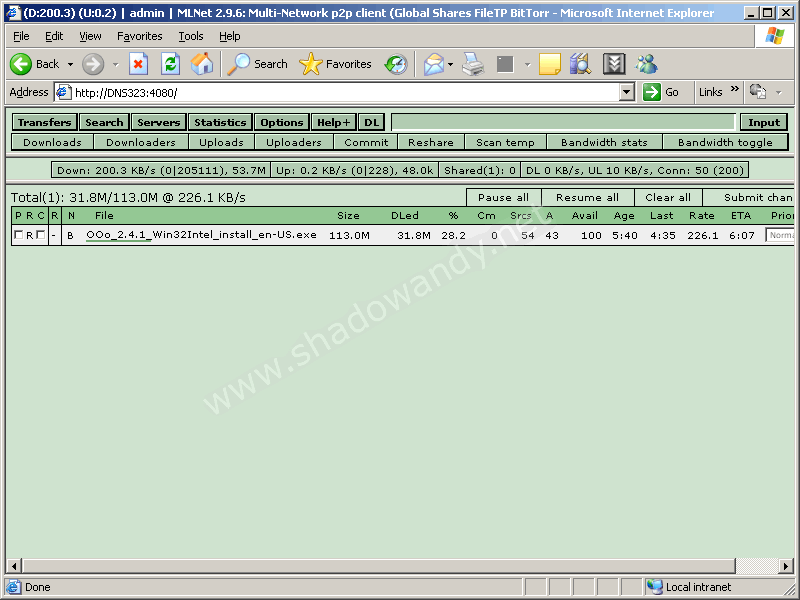Open the Help menu

230,36
